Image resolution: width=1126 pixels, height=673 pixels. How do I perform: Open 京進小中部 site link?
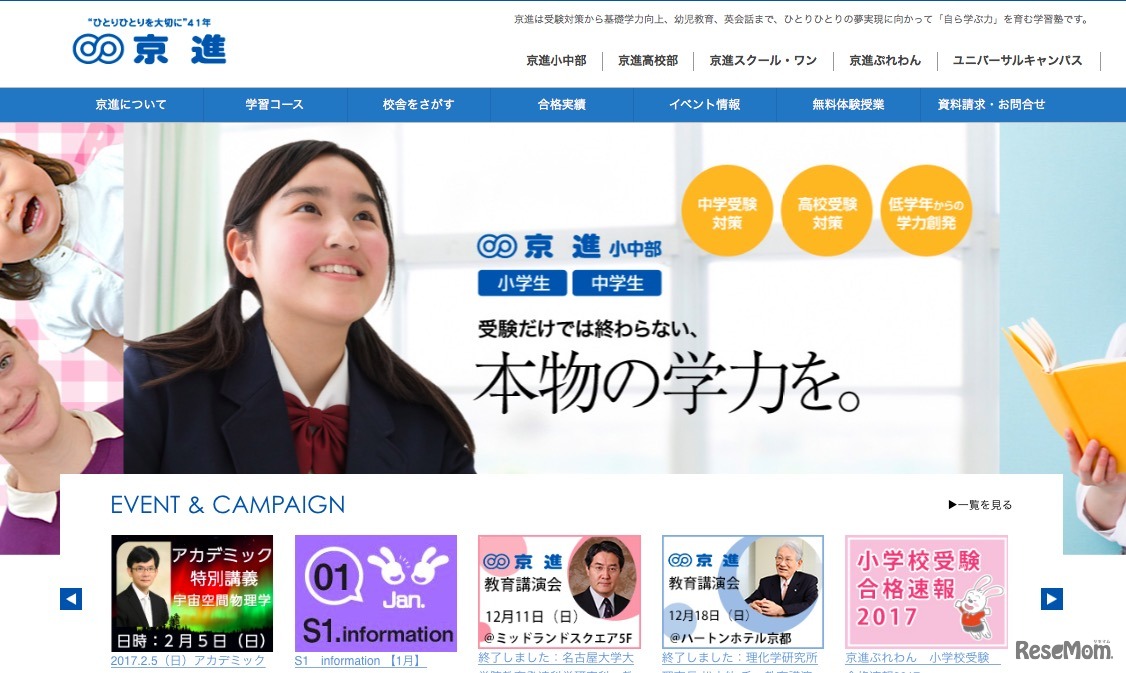557,61
